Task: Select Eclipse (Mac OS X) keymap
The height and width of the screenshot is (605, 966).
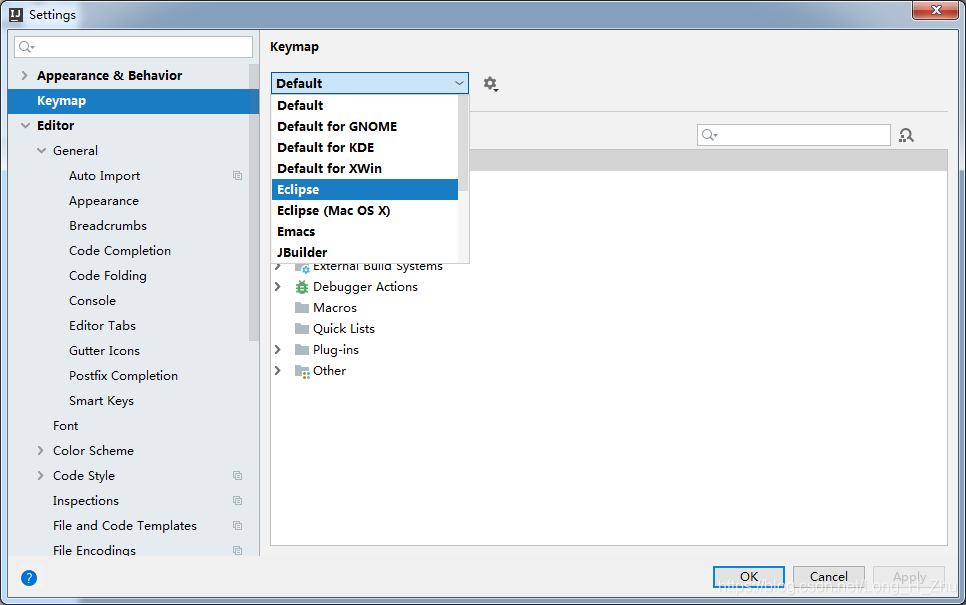Action: (x=365, y=210)
